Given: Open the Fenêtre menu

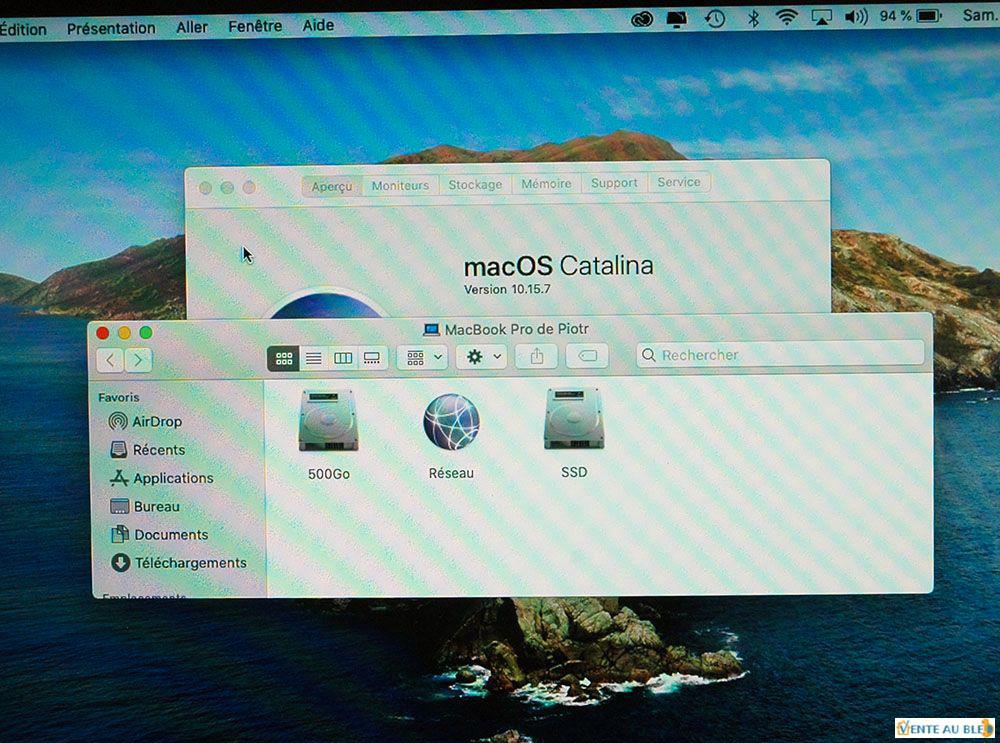Looking at the screenshot, I should coord(255,26).
